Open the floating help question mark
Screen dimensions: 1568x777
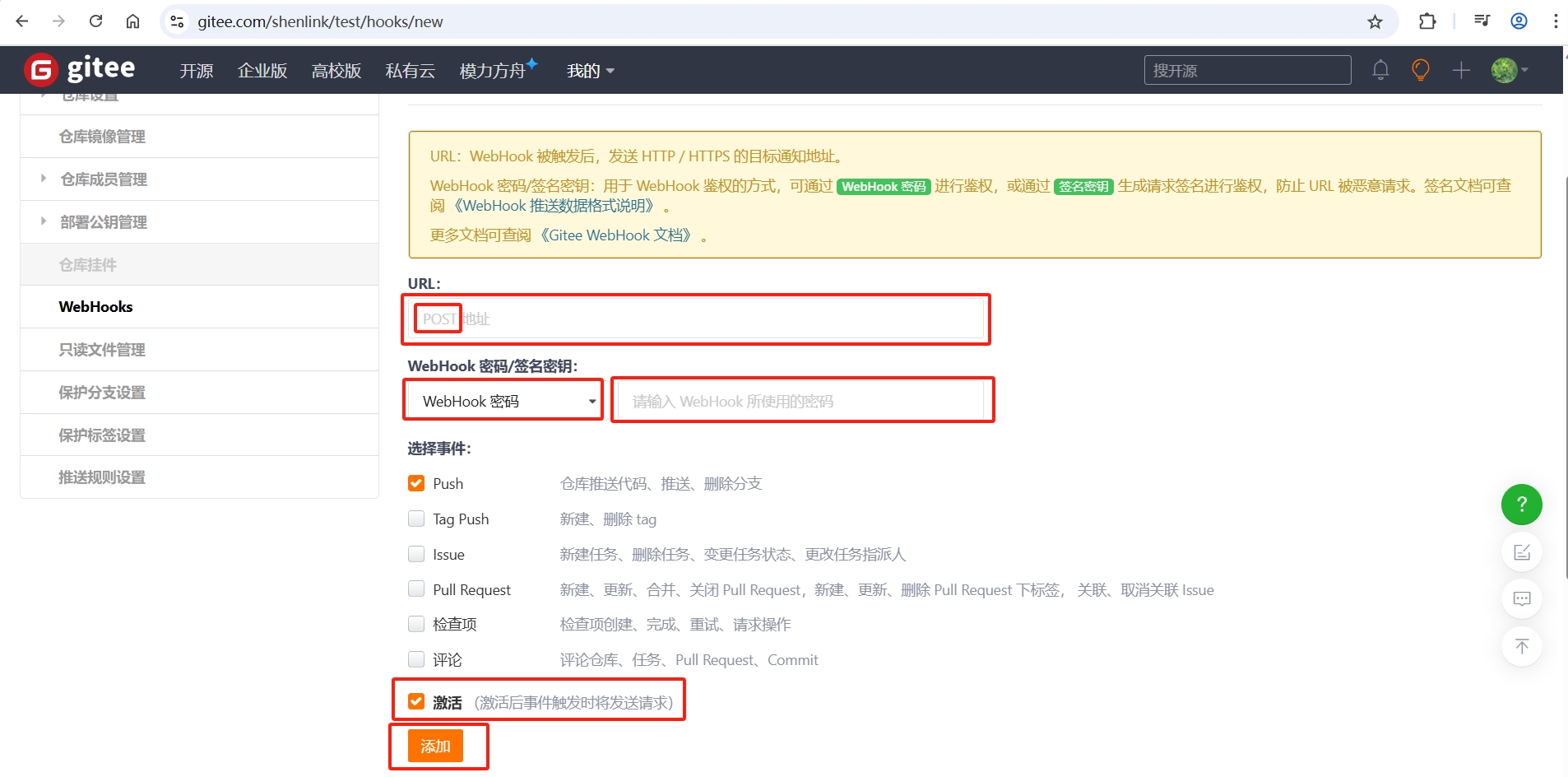click(x=1521, y=505)
